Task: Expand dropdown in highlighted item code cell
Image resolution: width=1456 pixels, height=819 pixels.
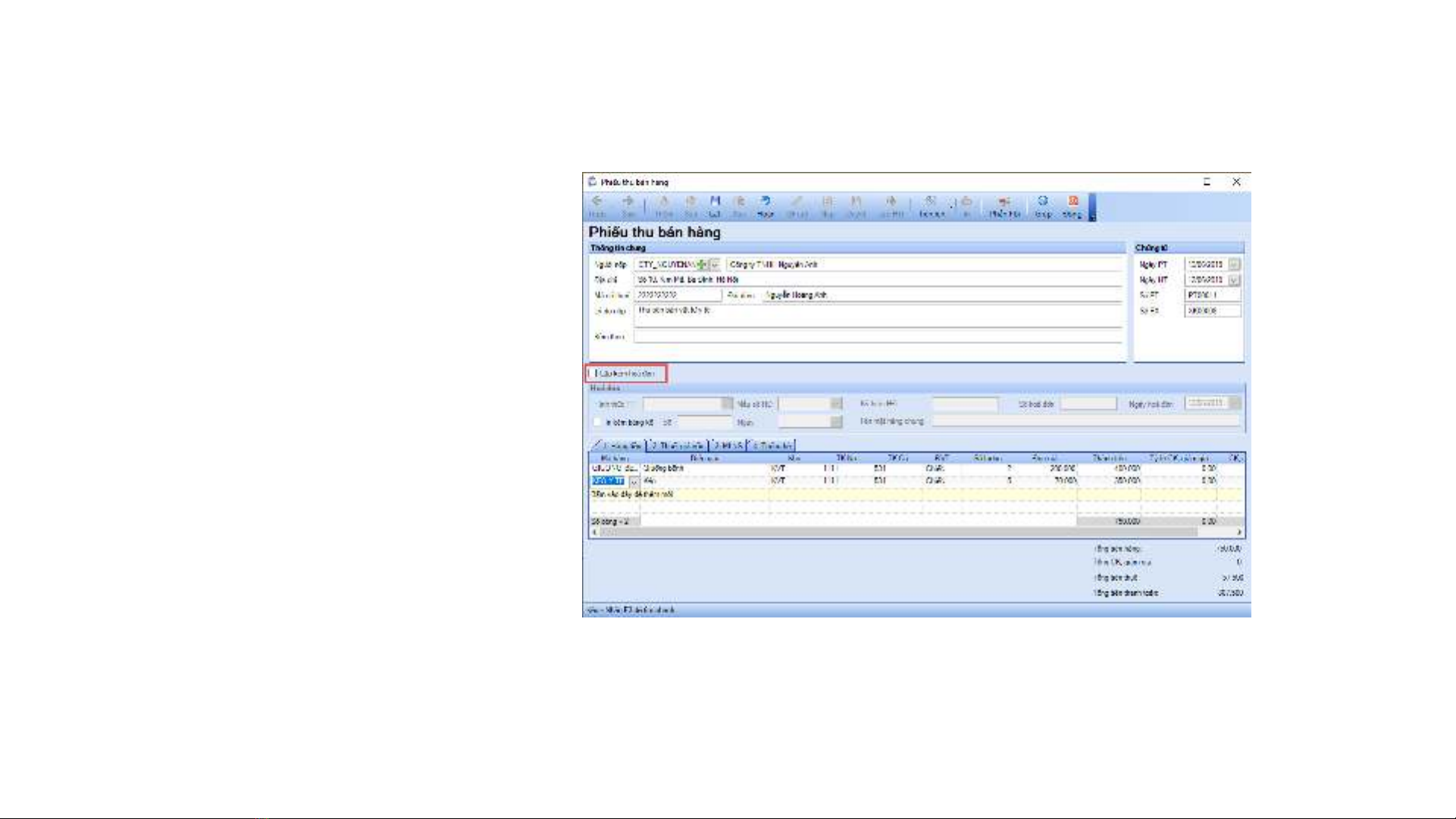Action: coord(634,481)
